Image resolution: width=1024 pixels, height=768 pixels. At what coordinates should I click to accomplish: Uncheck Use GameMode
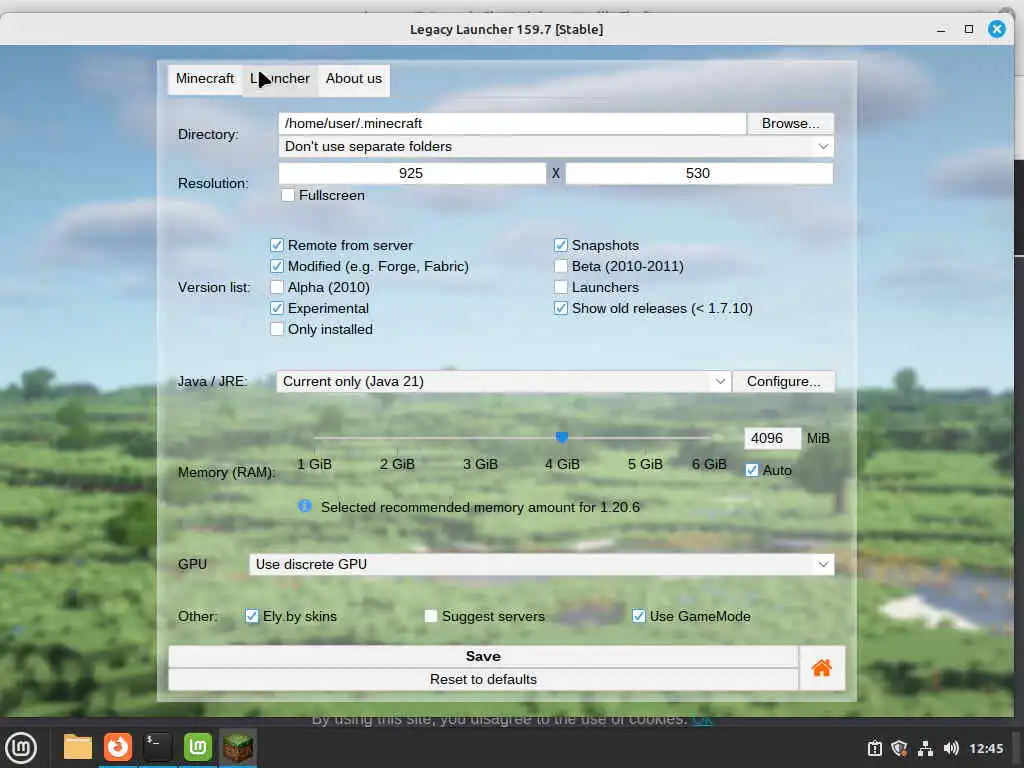pyautogui.click(x=639, y=616)
